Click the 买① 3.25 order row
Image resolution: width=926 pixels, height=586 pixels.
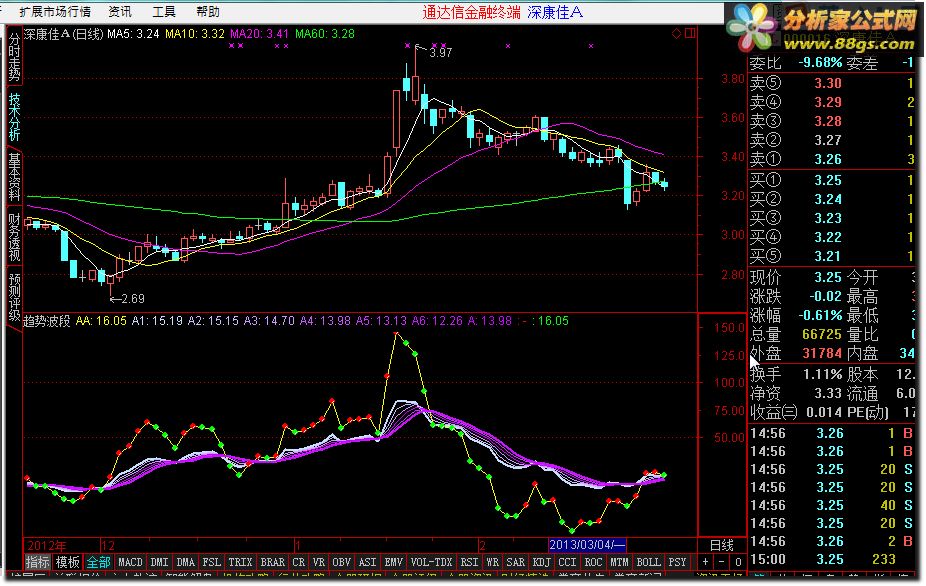833,180
